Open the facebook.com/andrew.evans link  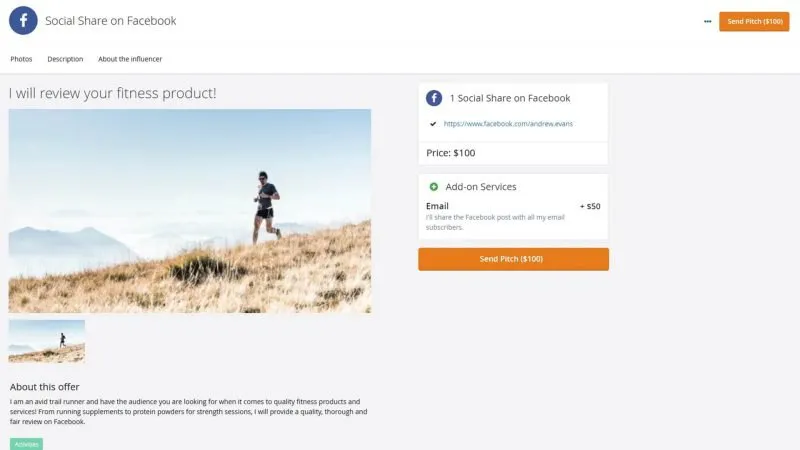(x=508, y=123)
